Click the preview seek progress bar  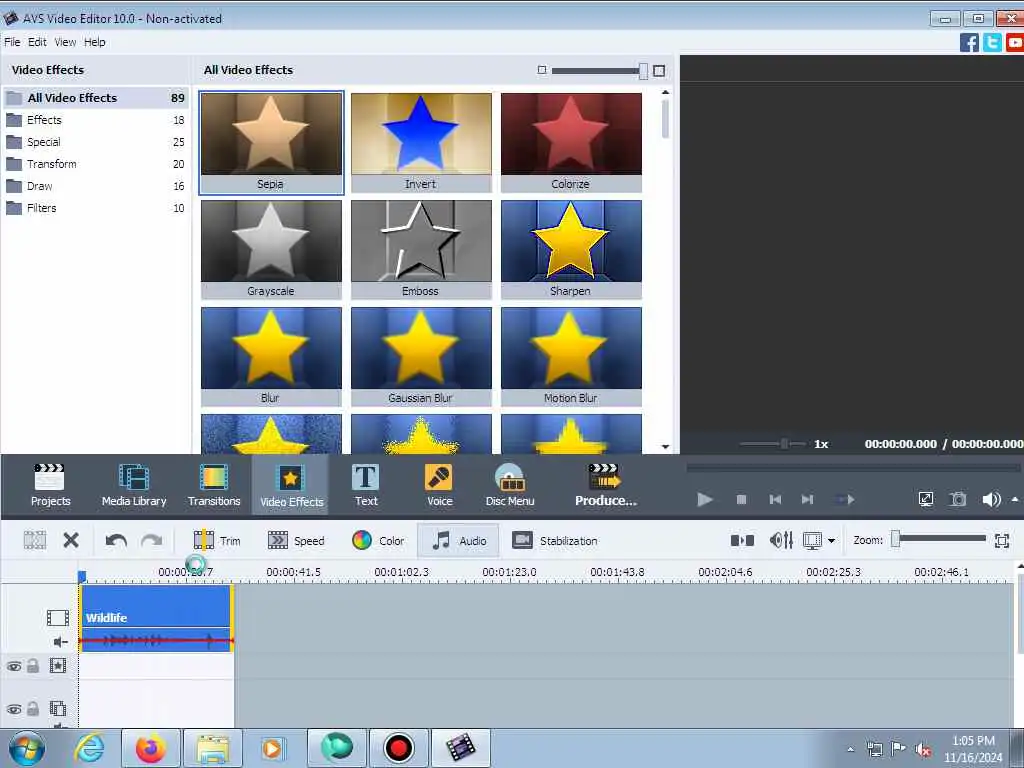pyautogui.click(x=853, y=468)
